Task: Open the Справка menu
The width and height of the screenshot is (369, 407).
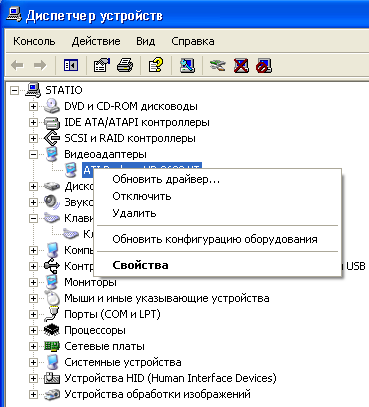Action: click(193, 41)
